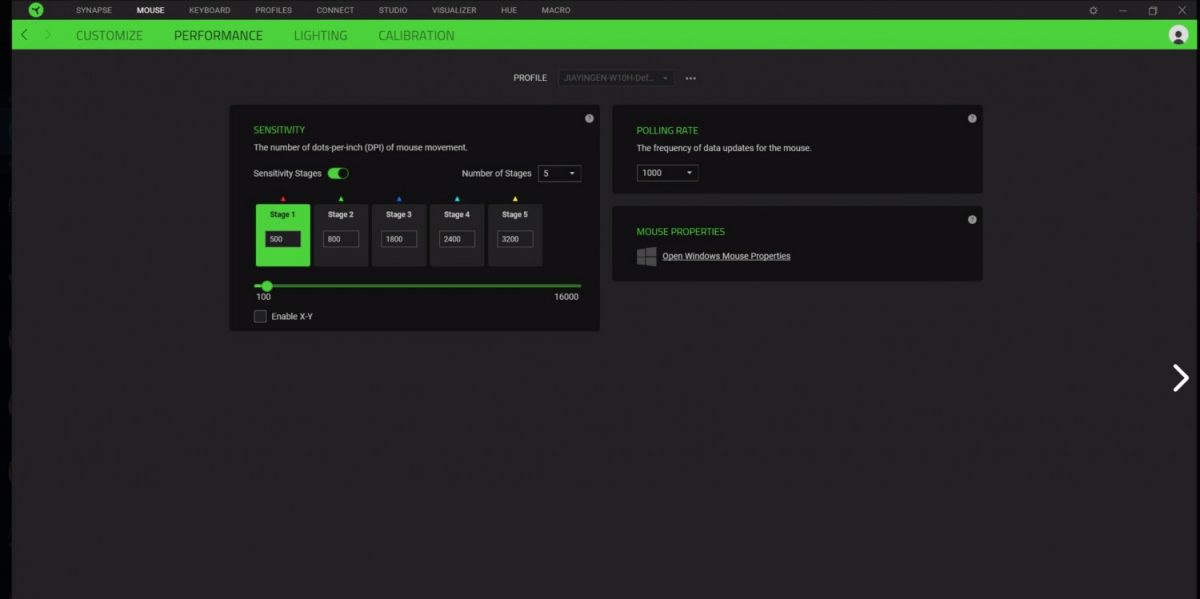Click the Stage 3 DPI field showing 1800

tap(399, 239)
